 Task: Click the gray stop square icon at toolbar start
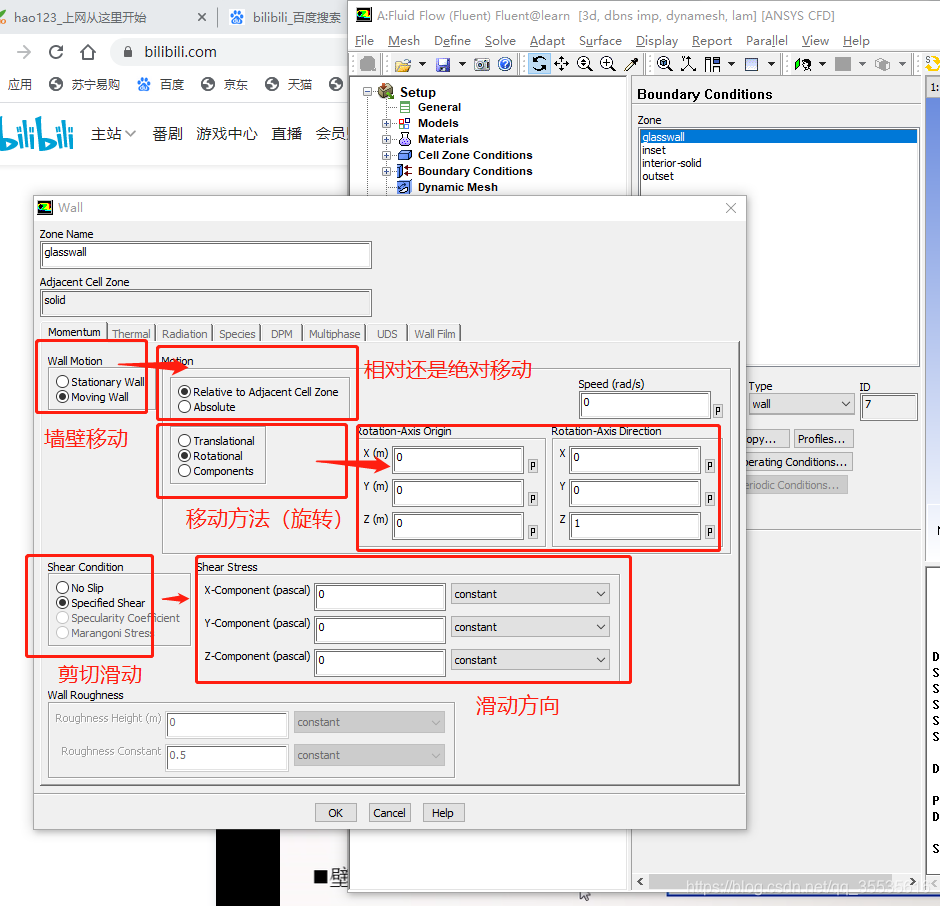click(368, 64)
